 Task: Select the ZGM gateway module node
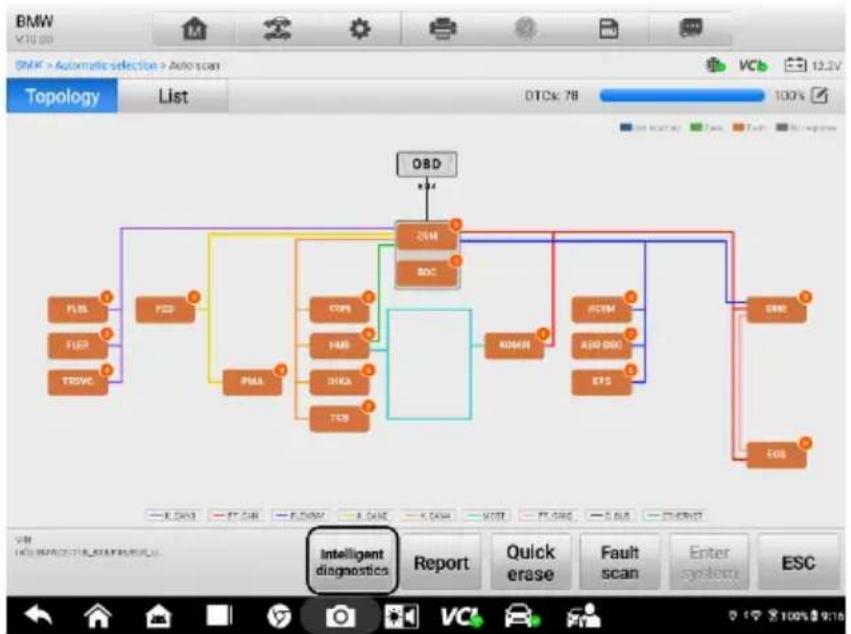427,236
